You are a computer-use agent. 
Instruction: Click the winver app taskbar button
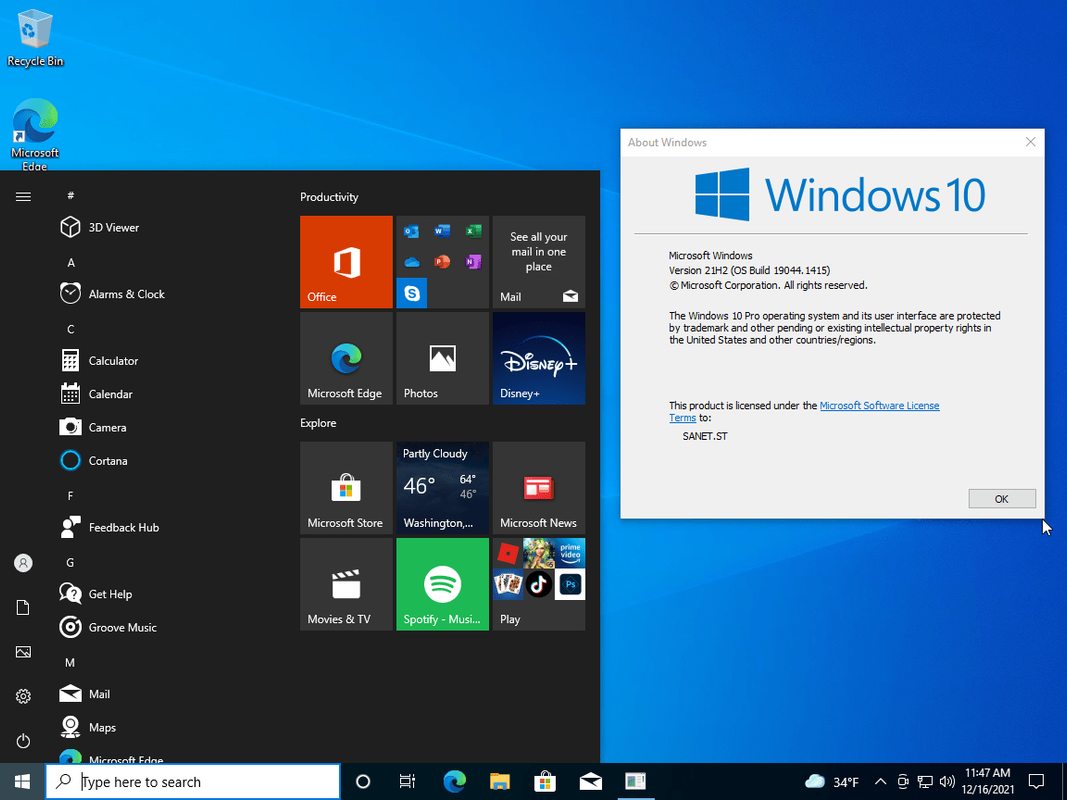(x=636, y=782)
